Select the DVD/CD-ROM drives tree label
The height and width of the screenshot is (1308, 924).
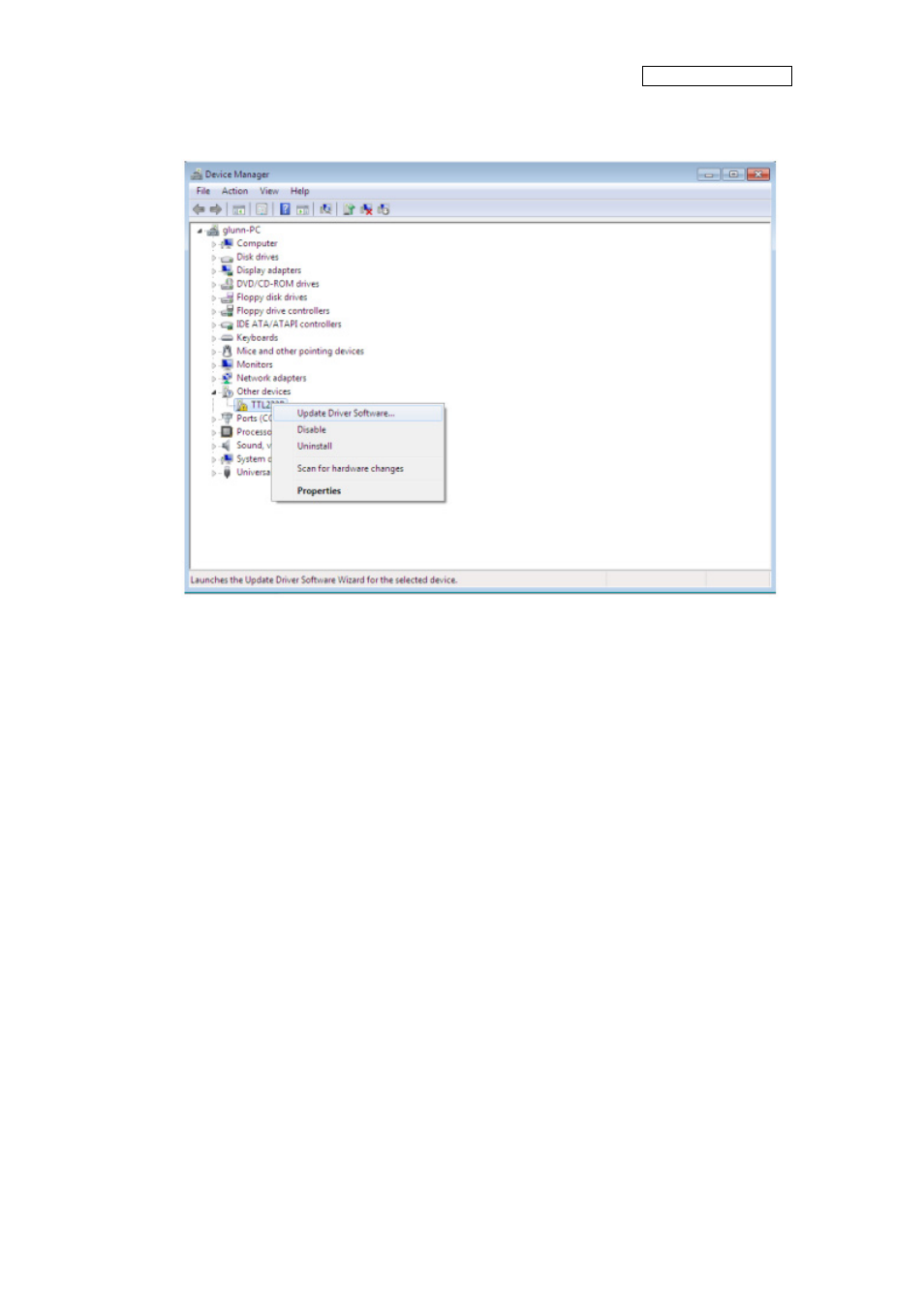278,285
